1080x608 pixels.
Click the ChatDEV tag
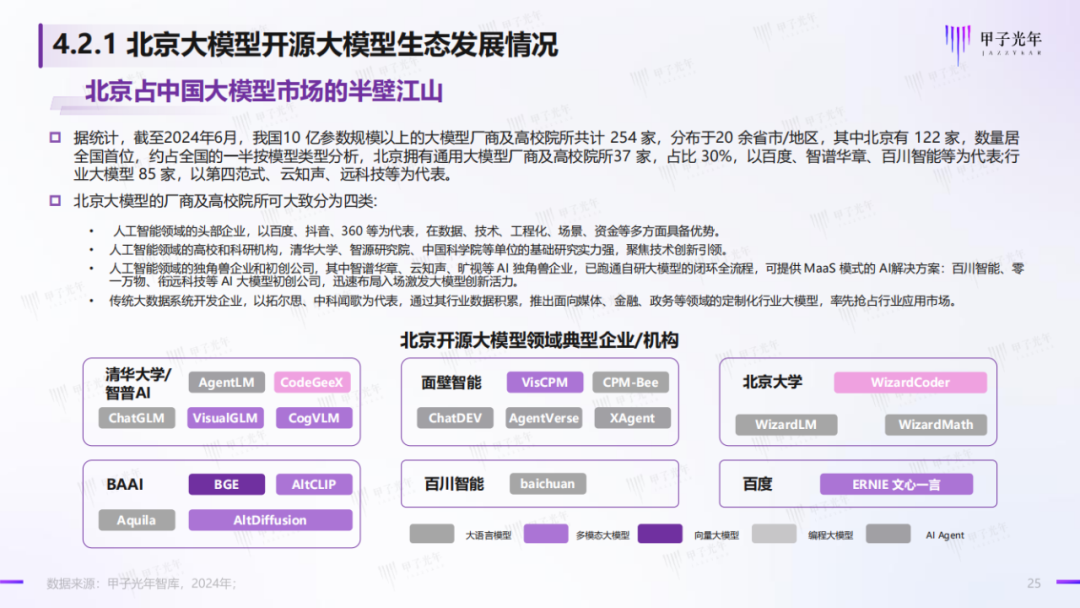click(455, 418)
